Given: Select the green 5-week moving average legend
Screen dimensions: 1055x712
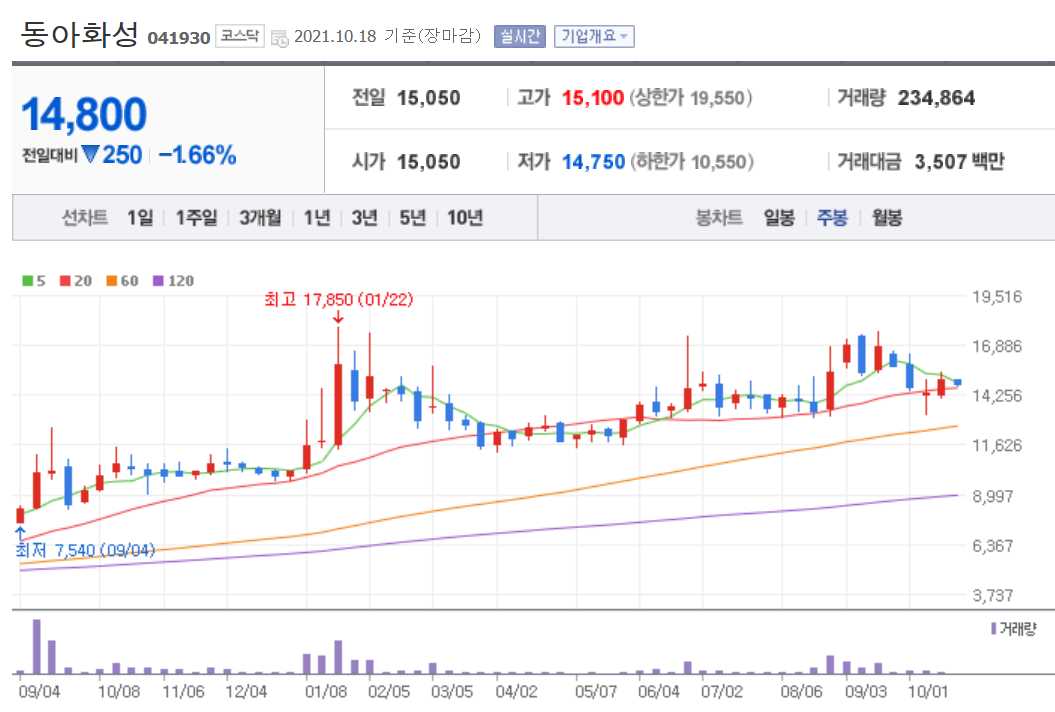Looking at the screenshot, I should coord(32,281).
